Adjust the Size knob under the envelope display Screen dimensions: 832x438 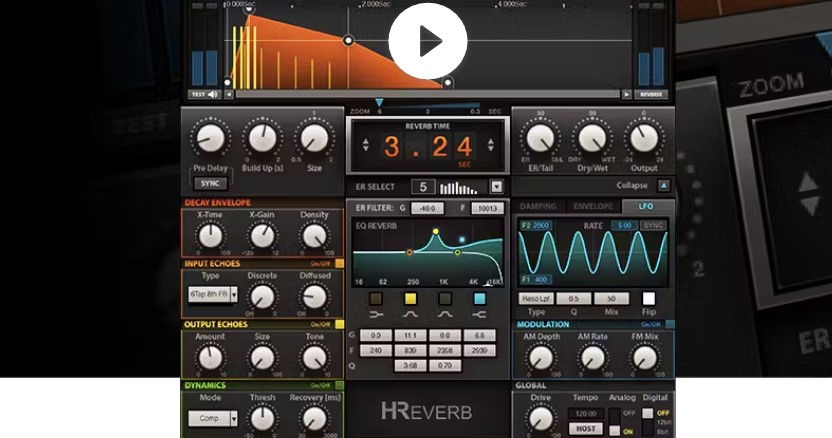pyautogui.click(x=315, y=139)
